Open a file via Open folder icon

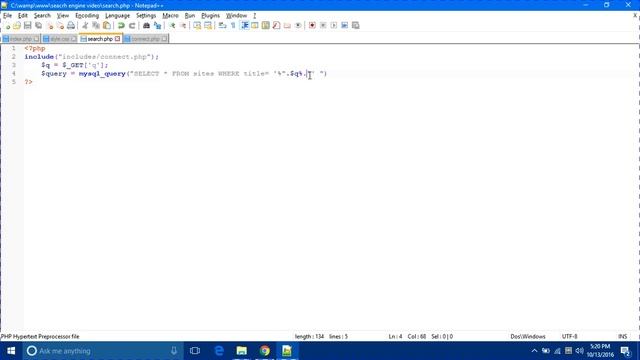[17, 26]
